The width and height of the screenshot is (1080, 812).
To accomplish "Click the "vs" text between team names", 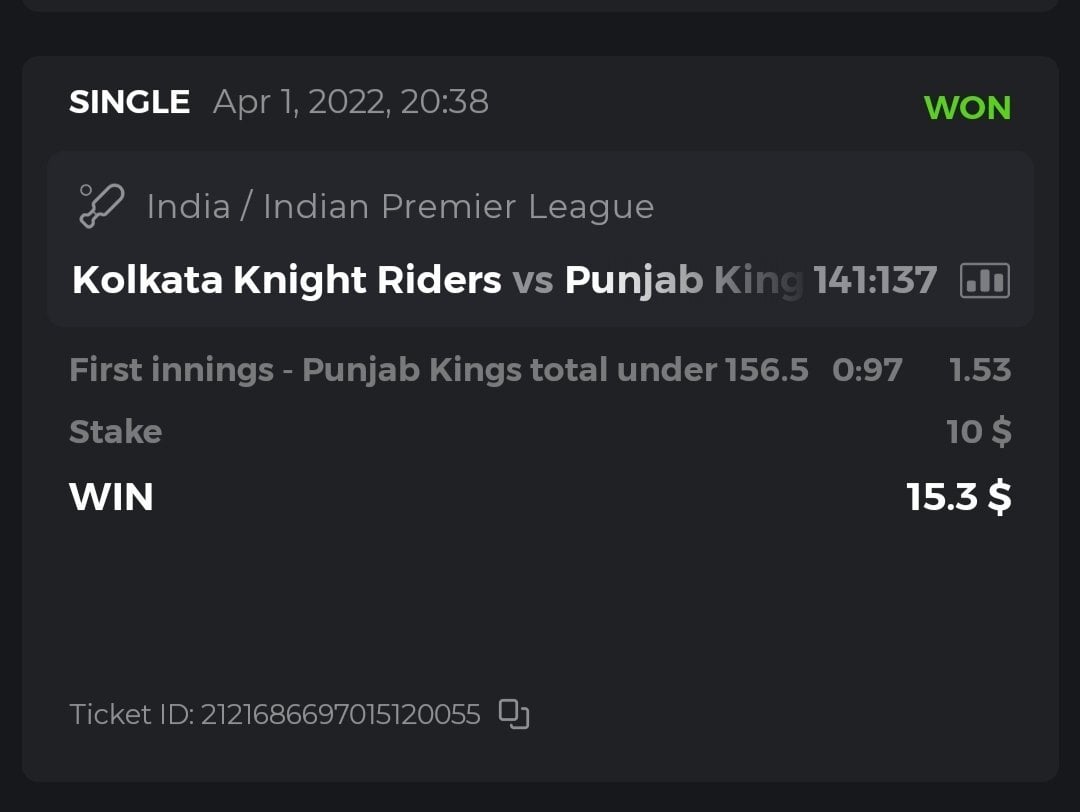I will [x=533, y=282].
